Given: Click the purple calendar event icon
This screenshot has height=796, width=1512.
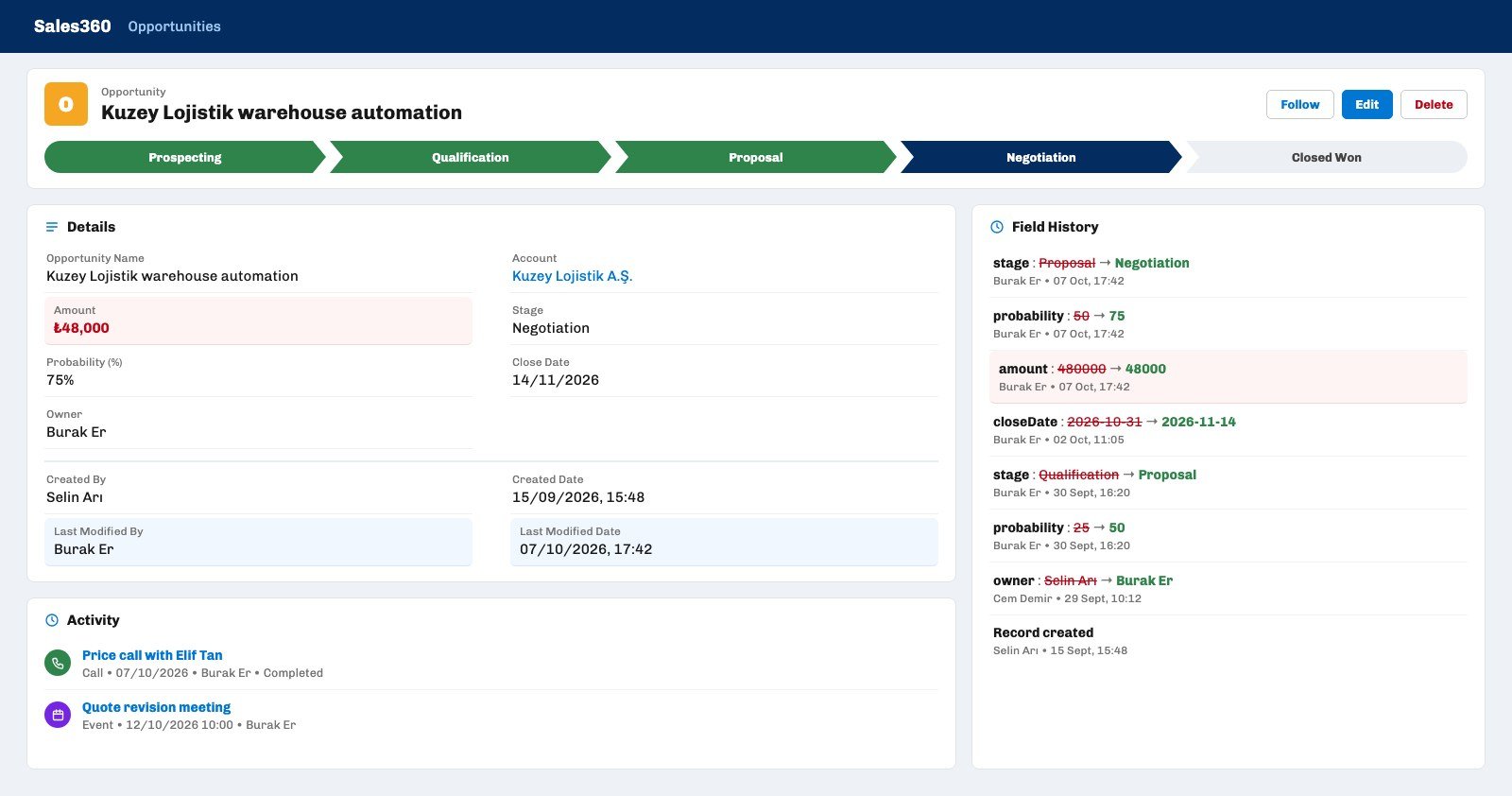Looking at the screenshot, I should click(x=58, y=716).
